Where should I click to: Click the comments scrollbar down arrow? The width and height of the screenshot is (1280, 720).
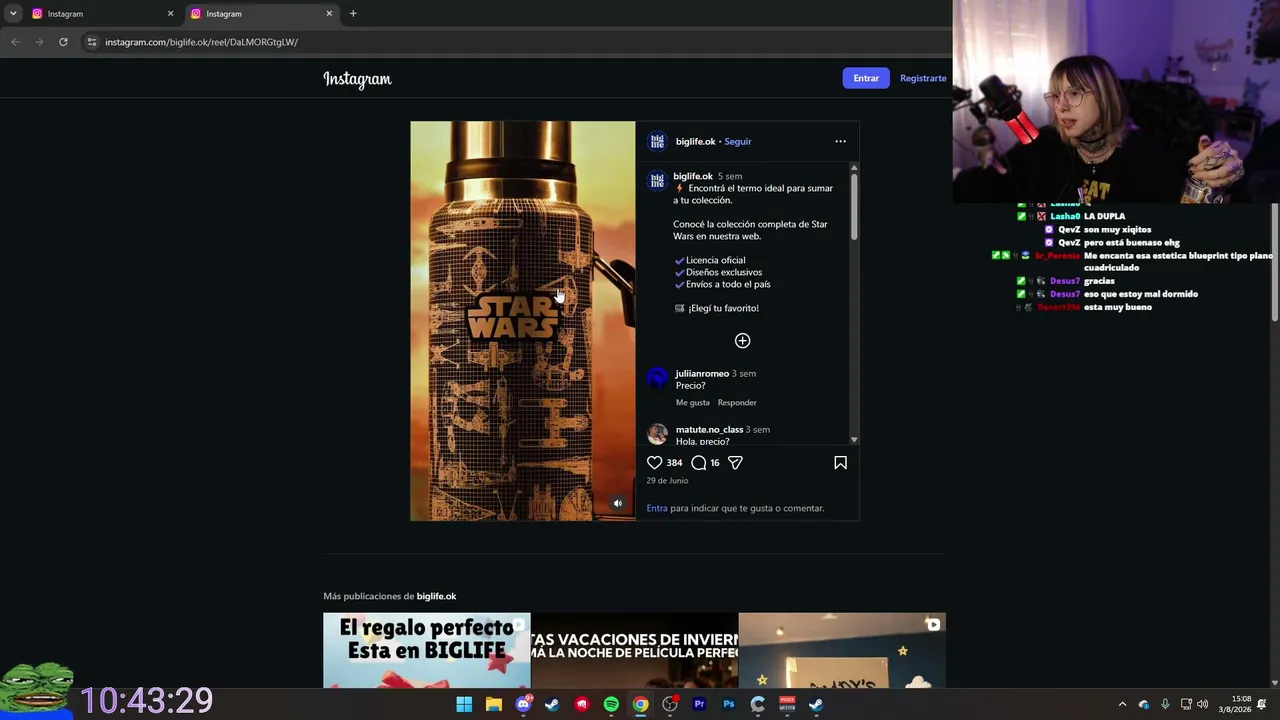(x=854, y=440)
